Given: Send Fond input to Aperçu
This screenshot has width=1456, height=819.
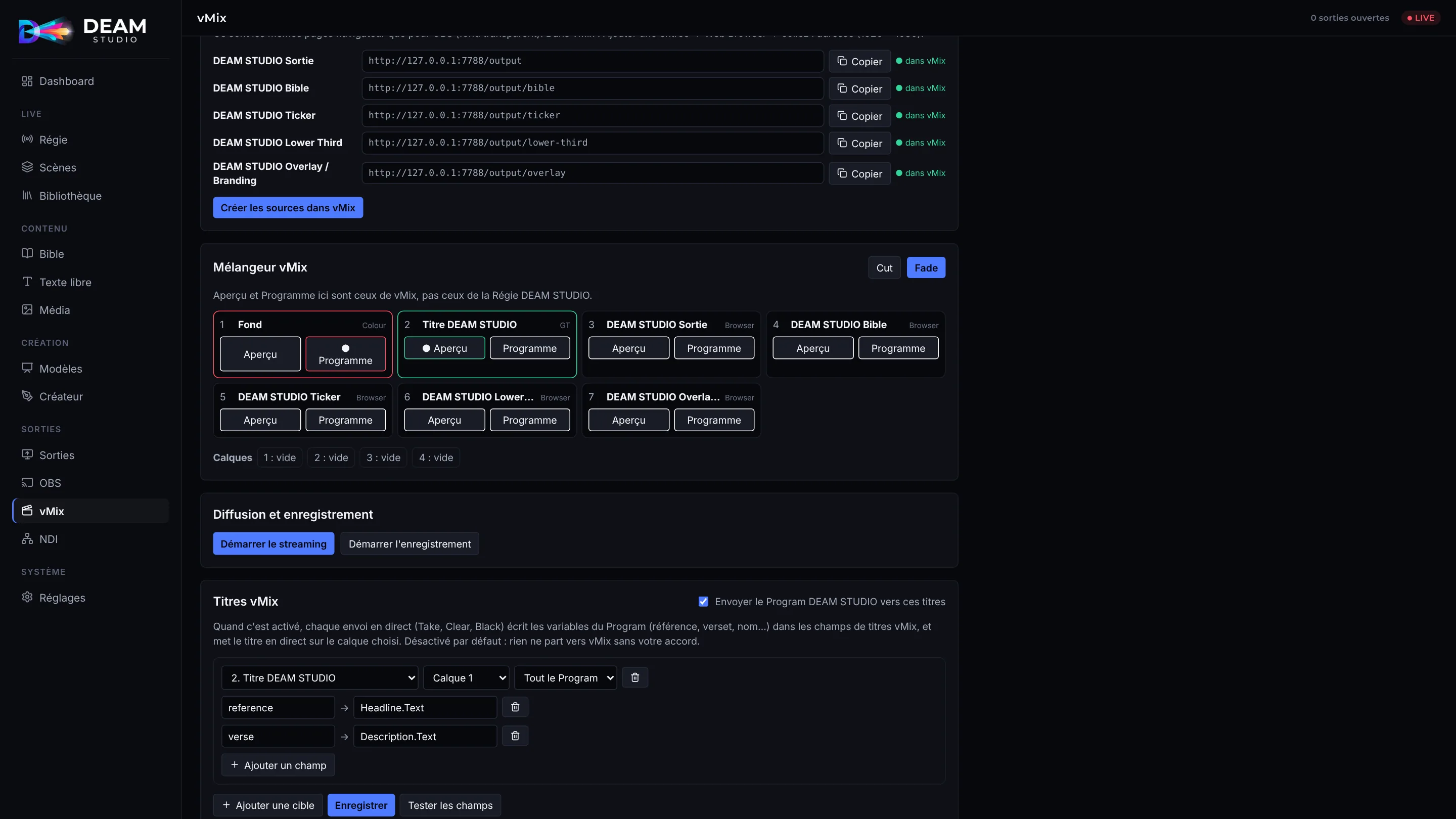Looking at the screenshot, I should coord(260,354).
